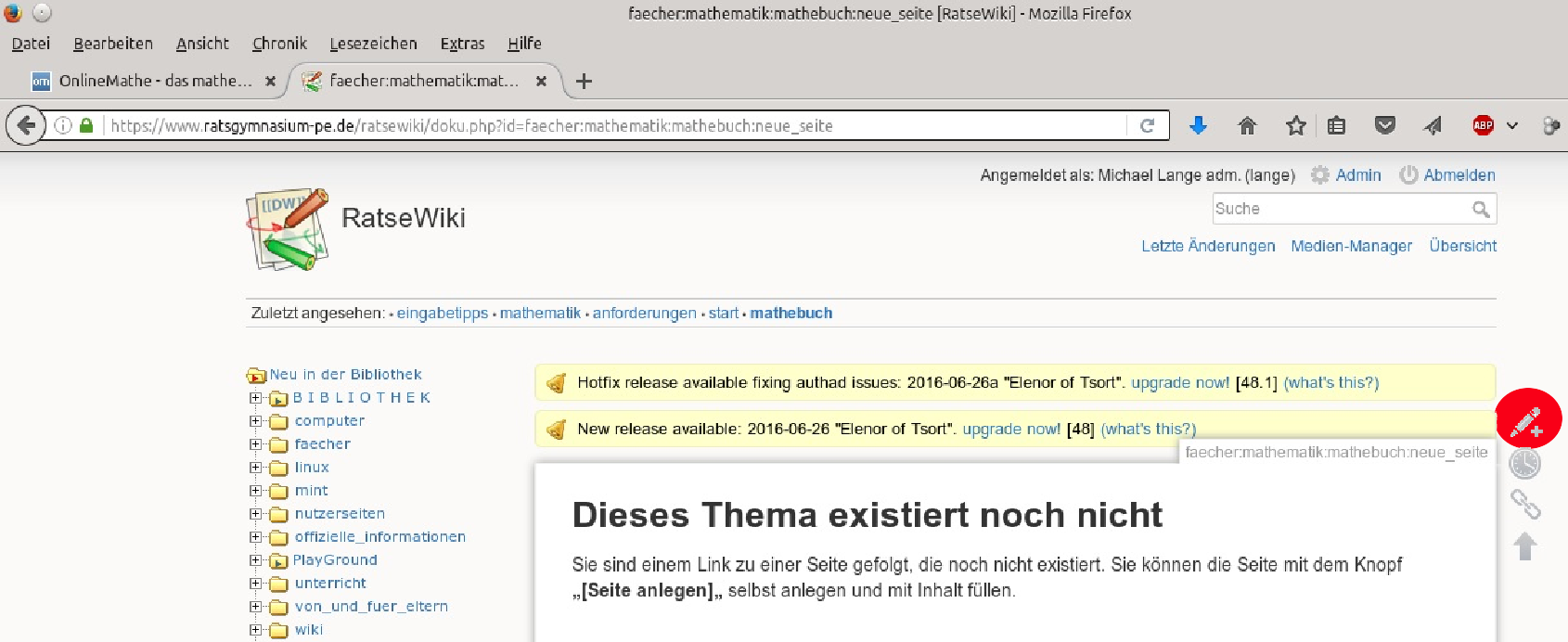
Task: Open old revisions clock icon
Action: click(1524, 463)
